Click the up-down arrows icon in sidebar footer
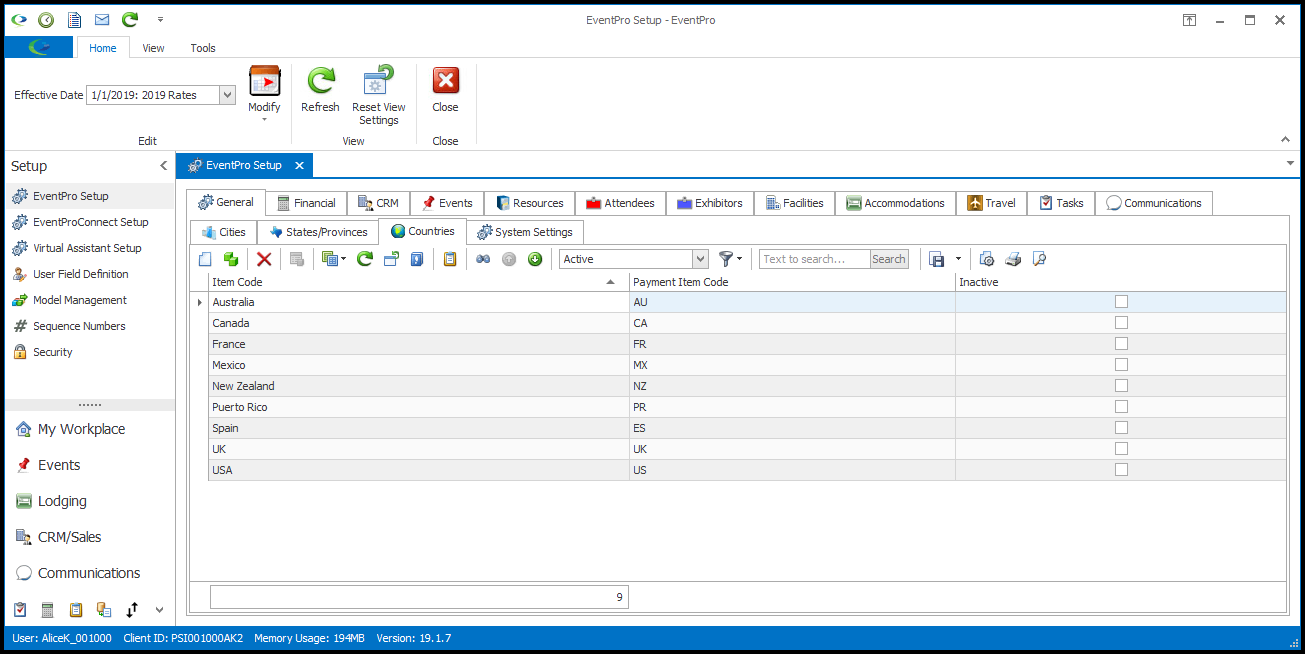The image size is (1305, 654). (131, 609)
